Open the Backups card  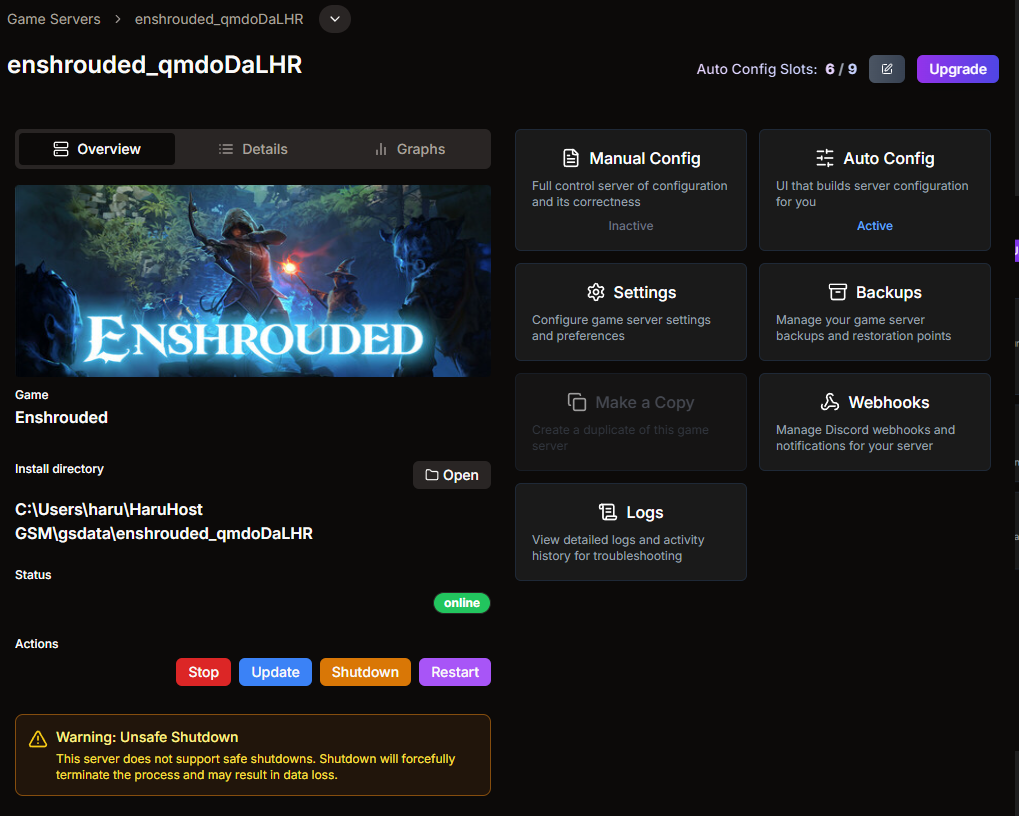(x=875, y=312)
